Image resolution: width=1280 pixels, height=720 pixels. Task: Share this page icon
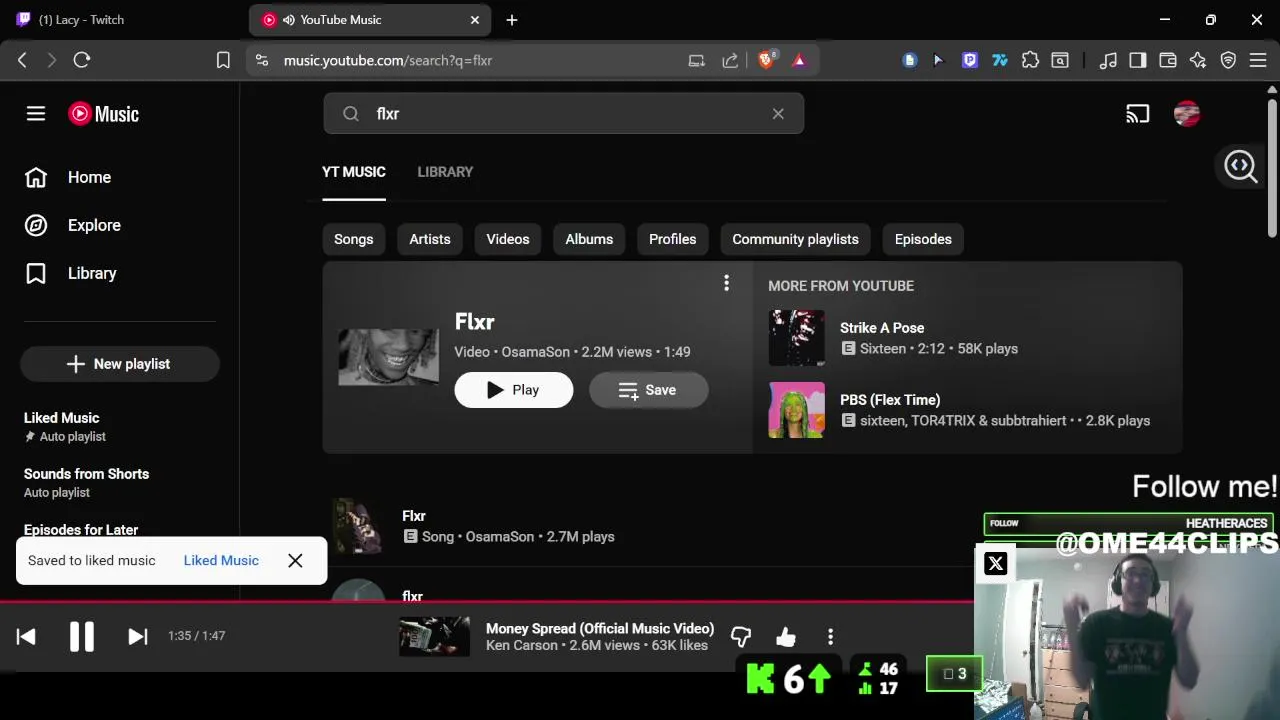click(x=730, y=60)
